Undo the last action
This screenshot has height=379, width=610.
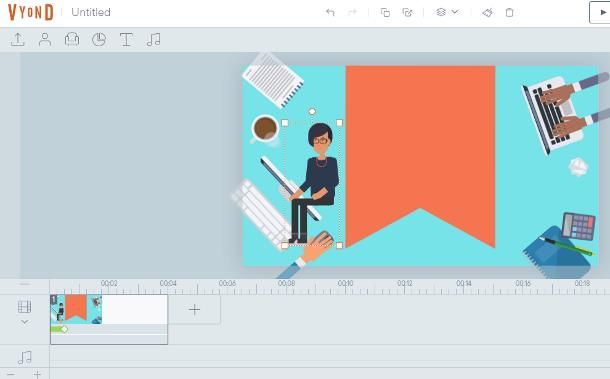click(x=330, y=12)
